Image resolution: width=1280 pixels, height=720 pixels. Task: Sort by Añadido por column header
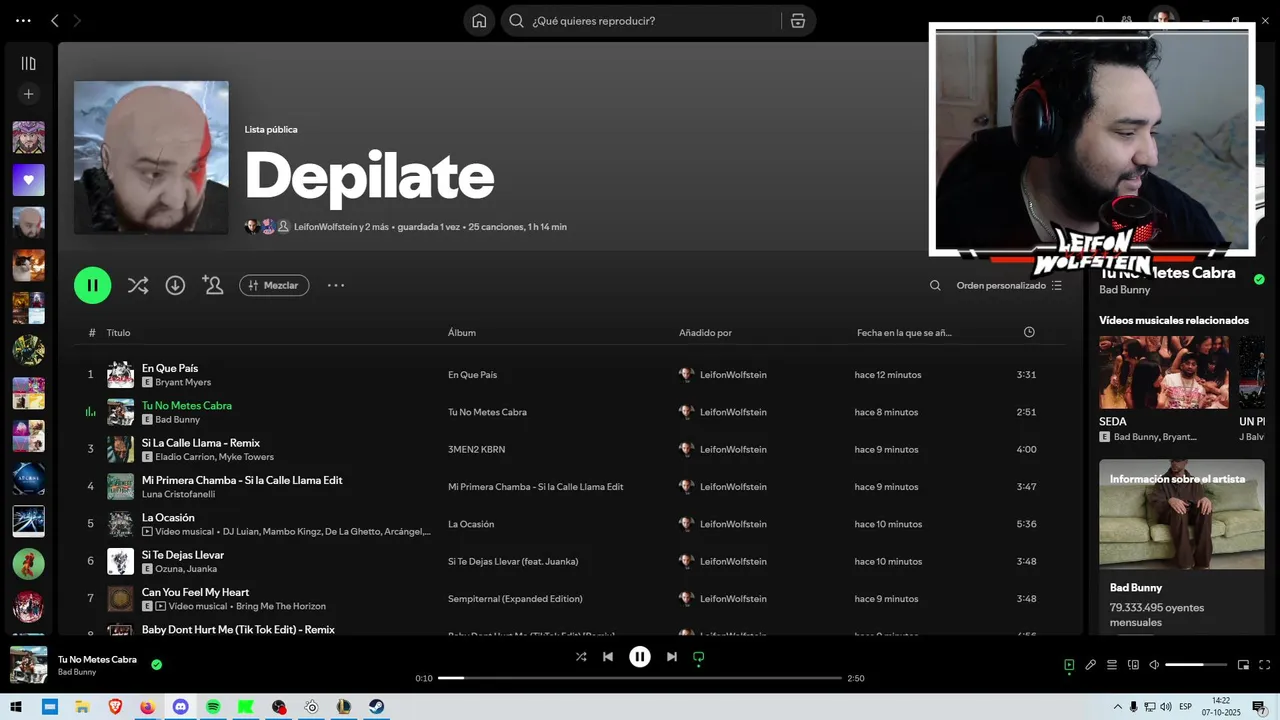tap(705, 333)
